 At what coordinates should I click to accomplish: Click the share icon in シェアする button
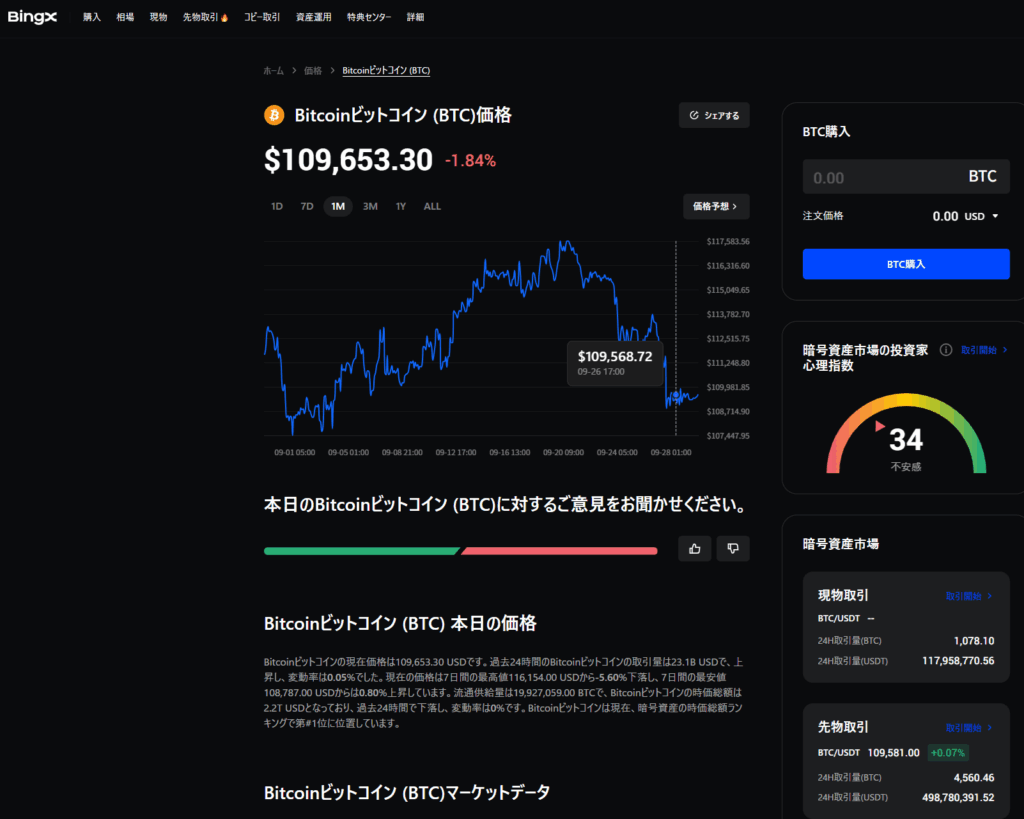(694, 116)
